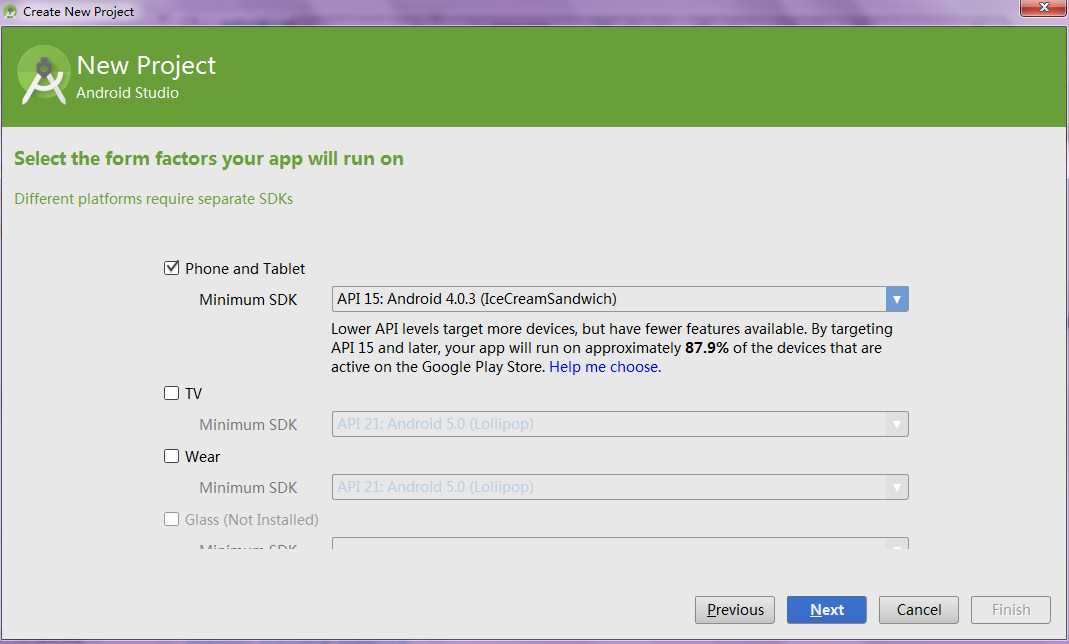1069x644 pixels.
Task: Click 'Different platforms require separate SDKs' text
Action: pos(153,199)
